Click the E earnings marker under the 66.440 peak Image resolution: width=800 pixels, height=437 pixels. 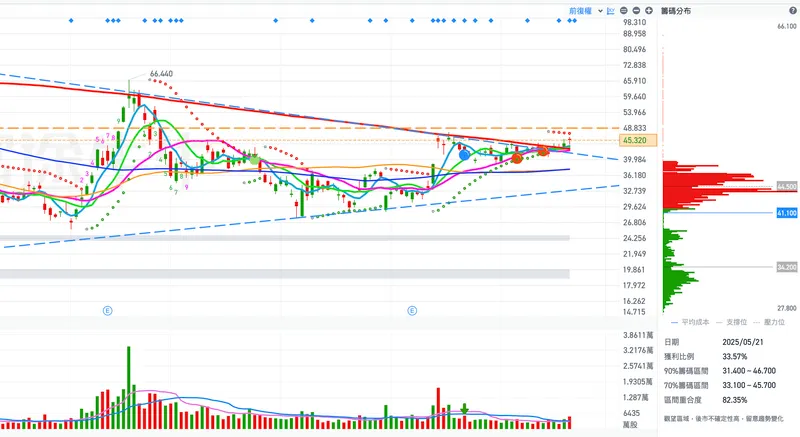pos(108,311)
